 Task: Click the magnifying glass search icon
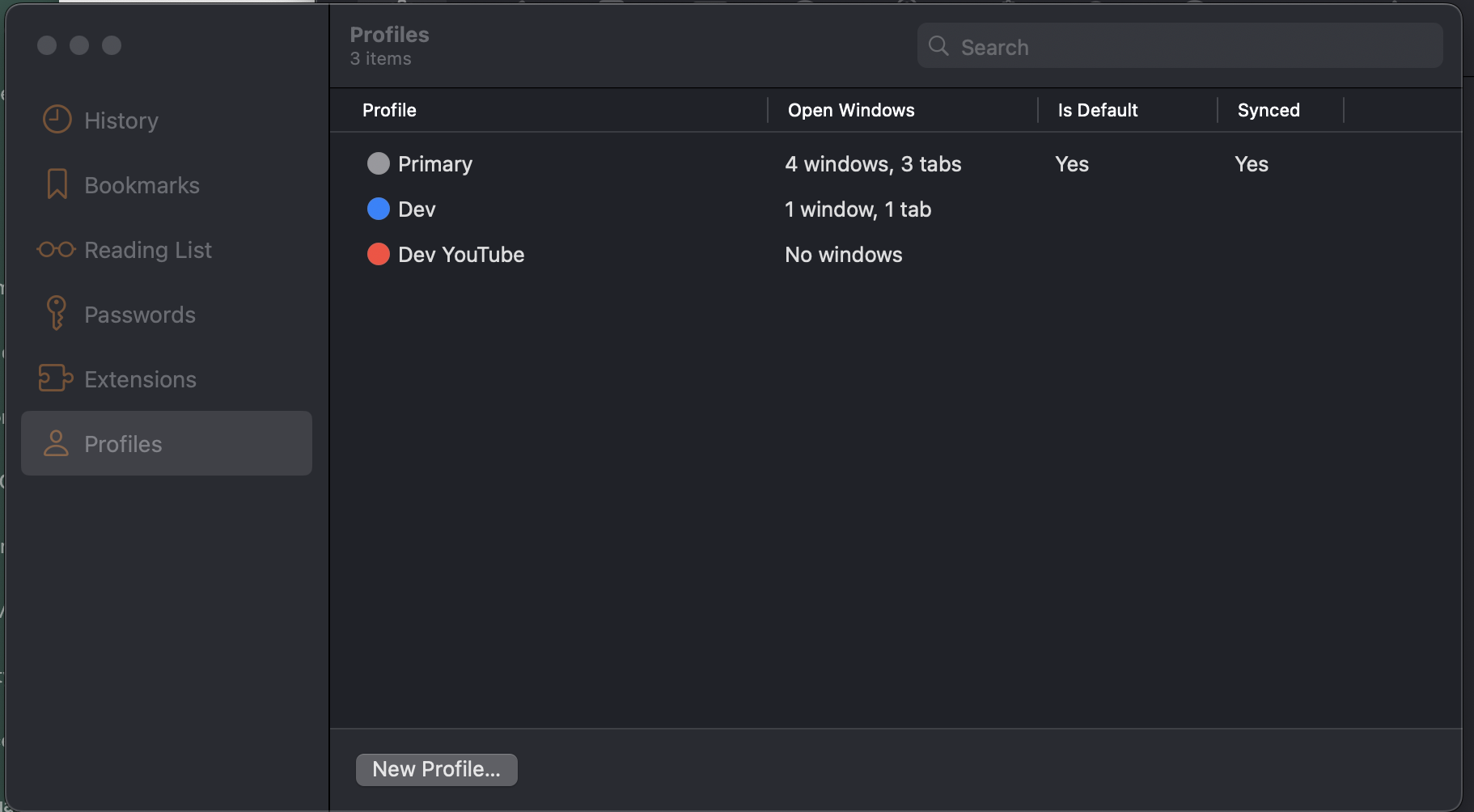point(938,46)
